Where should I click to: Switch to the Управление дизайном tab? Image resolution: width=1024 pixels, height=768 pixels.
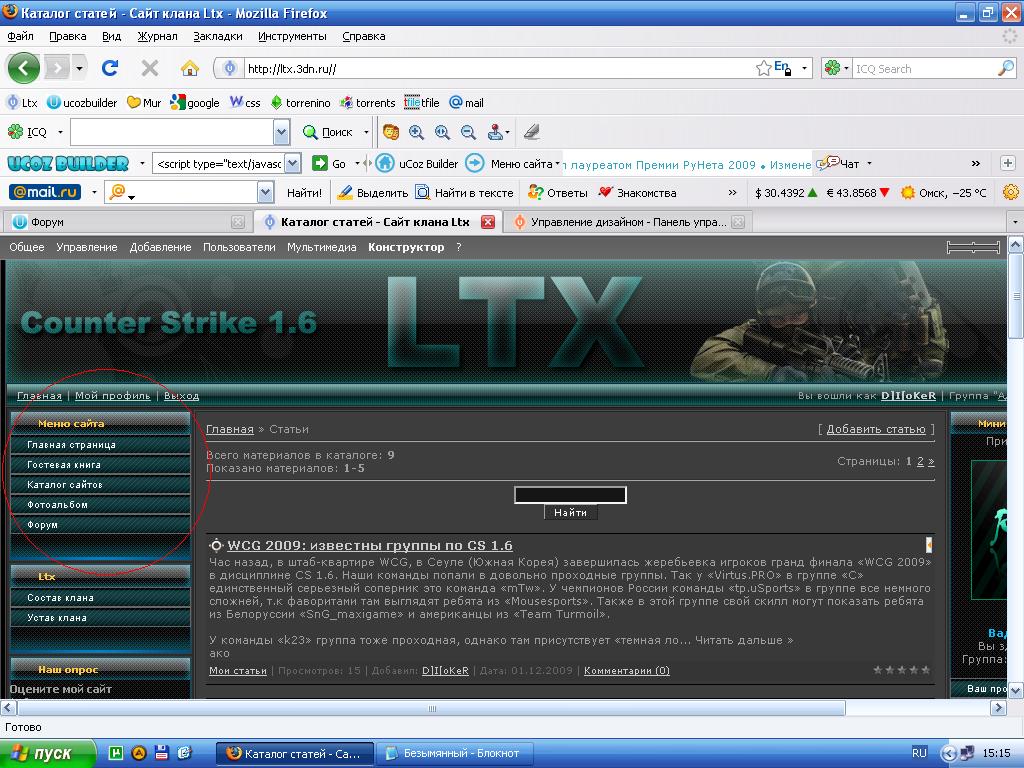628,222
